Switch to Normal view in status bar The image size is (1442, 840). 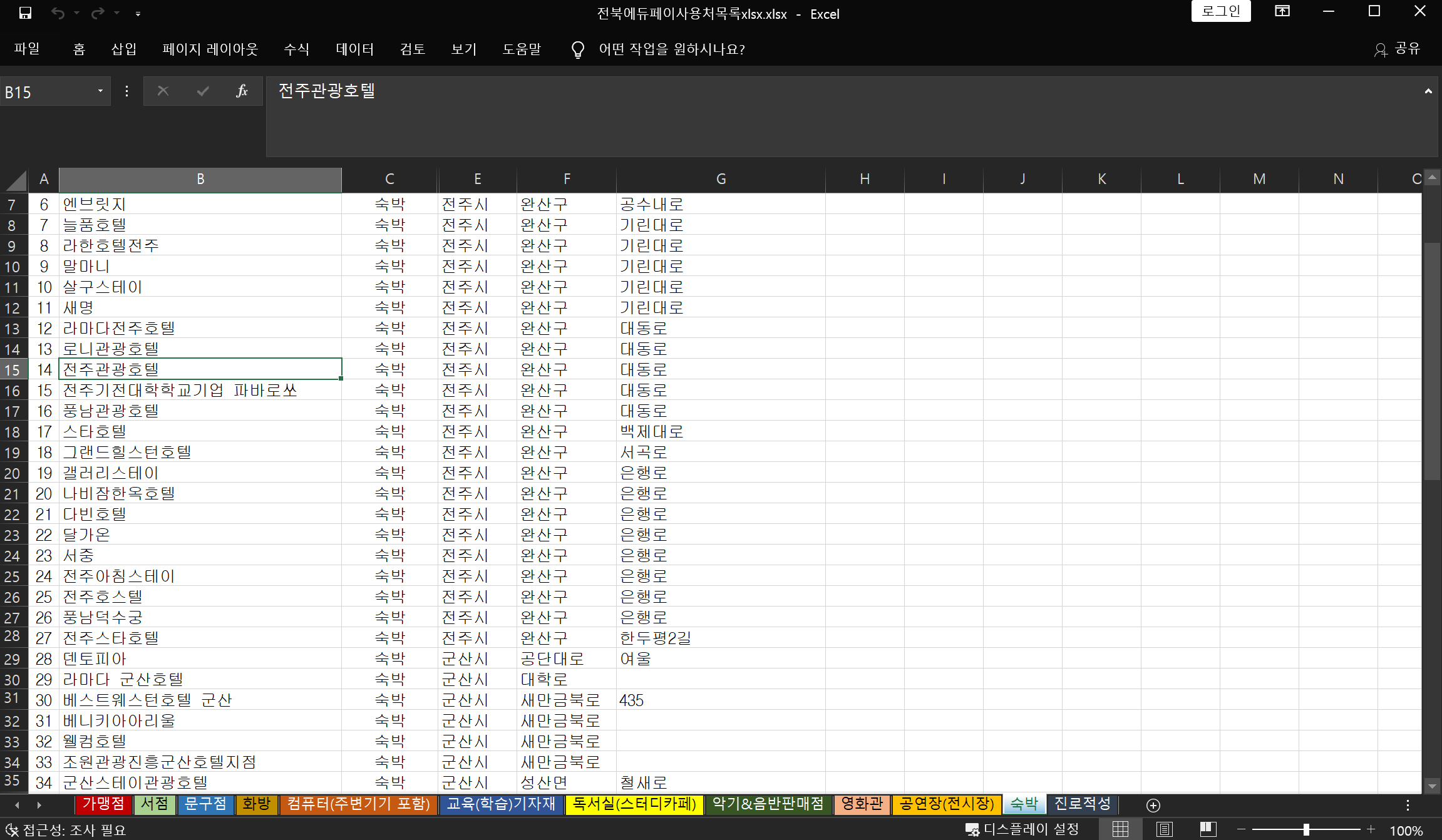[1120, 829]
